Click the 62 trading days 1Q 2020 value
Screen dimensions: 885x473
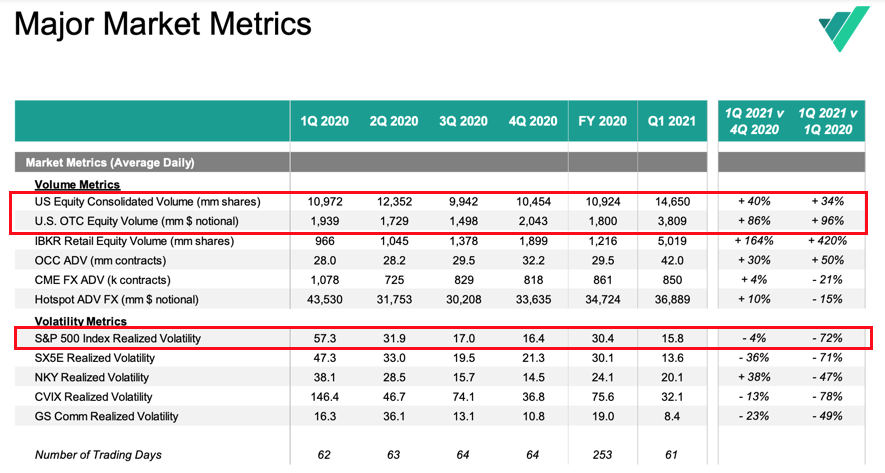[324, 455]
